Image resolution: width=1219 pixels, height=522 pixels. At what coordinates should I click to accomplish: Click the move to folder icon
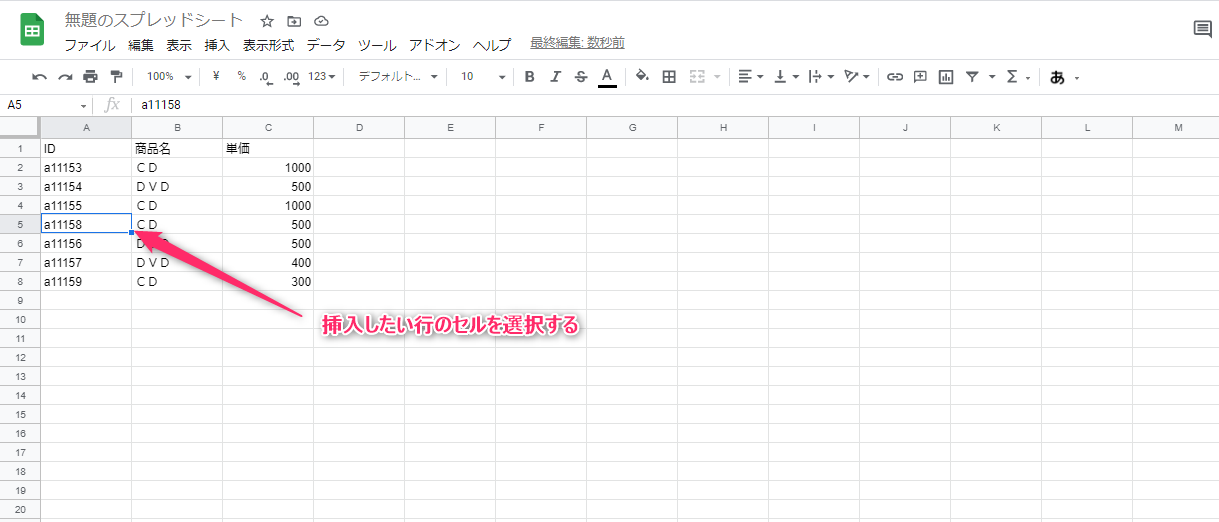(x=294, y=20)
